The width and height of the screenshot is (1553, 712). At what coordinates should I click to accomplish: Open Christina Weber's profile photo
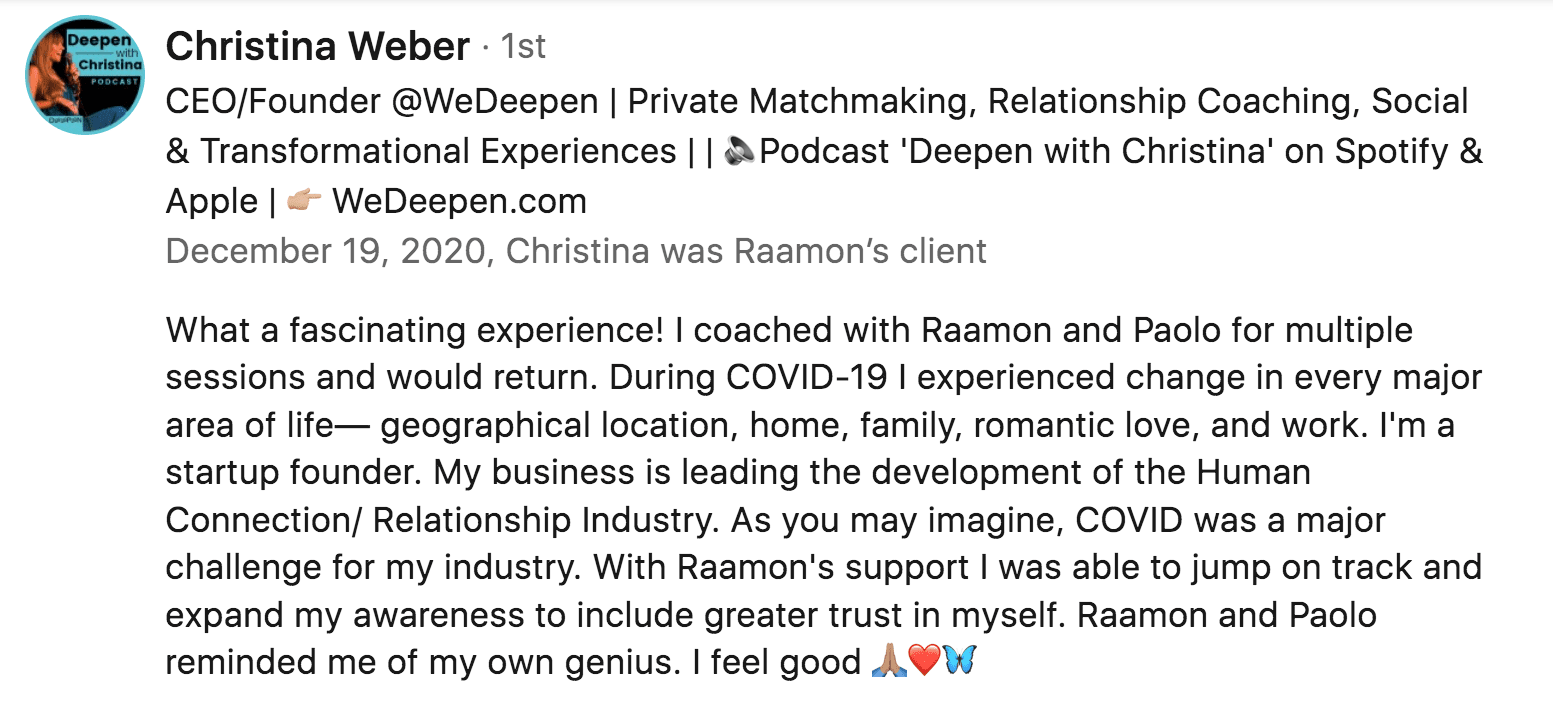[85, 77]
